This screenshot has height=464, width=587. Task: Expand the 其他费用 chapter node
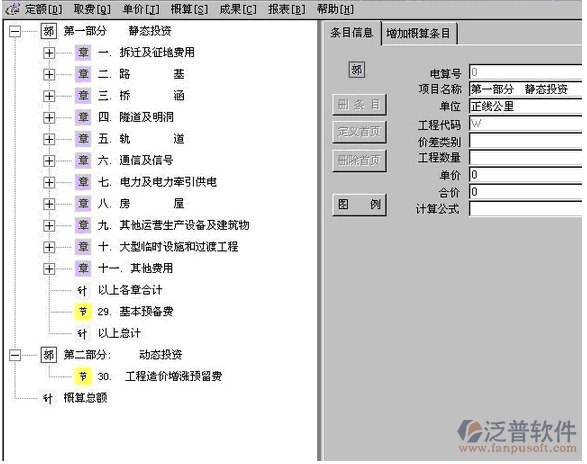click(49, 269)
